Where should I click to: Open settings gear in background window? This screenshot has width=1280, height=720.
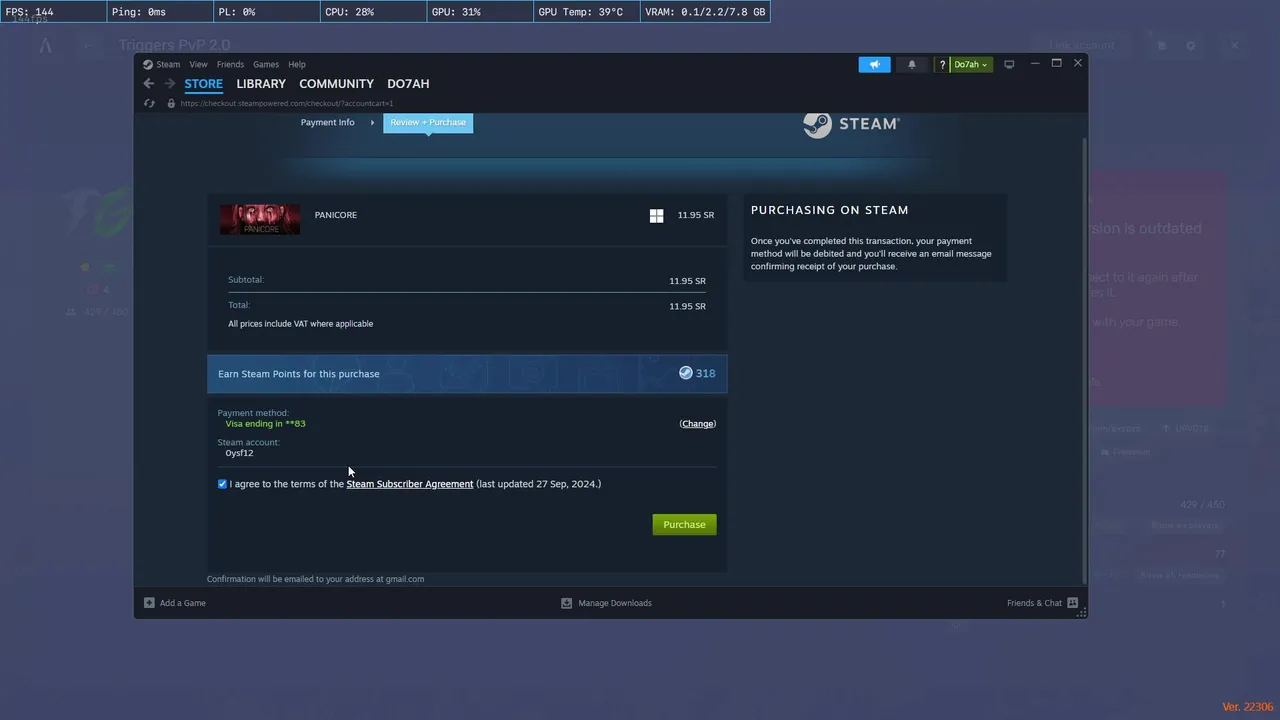tap(1191, 46)
